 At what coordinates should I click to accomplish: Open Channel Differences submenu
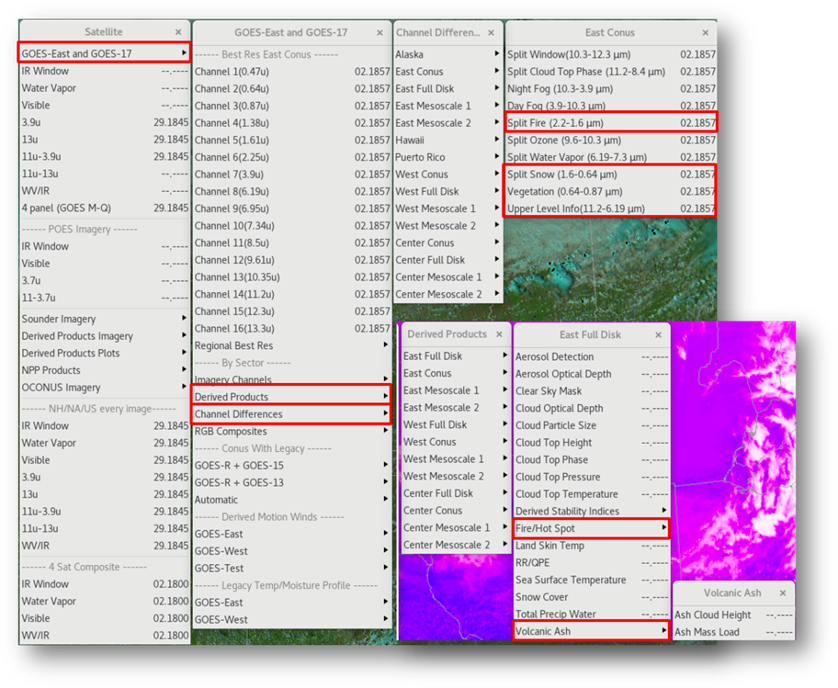(x=291, y=414)
